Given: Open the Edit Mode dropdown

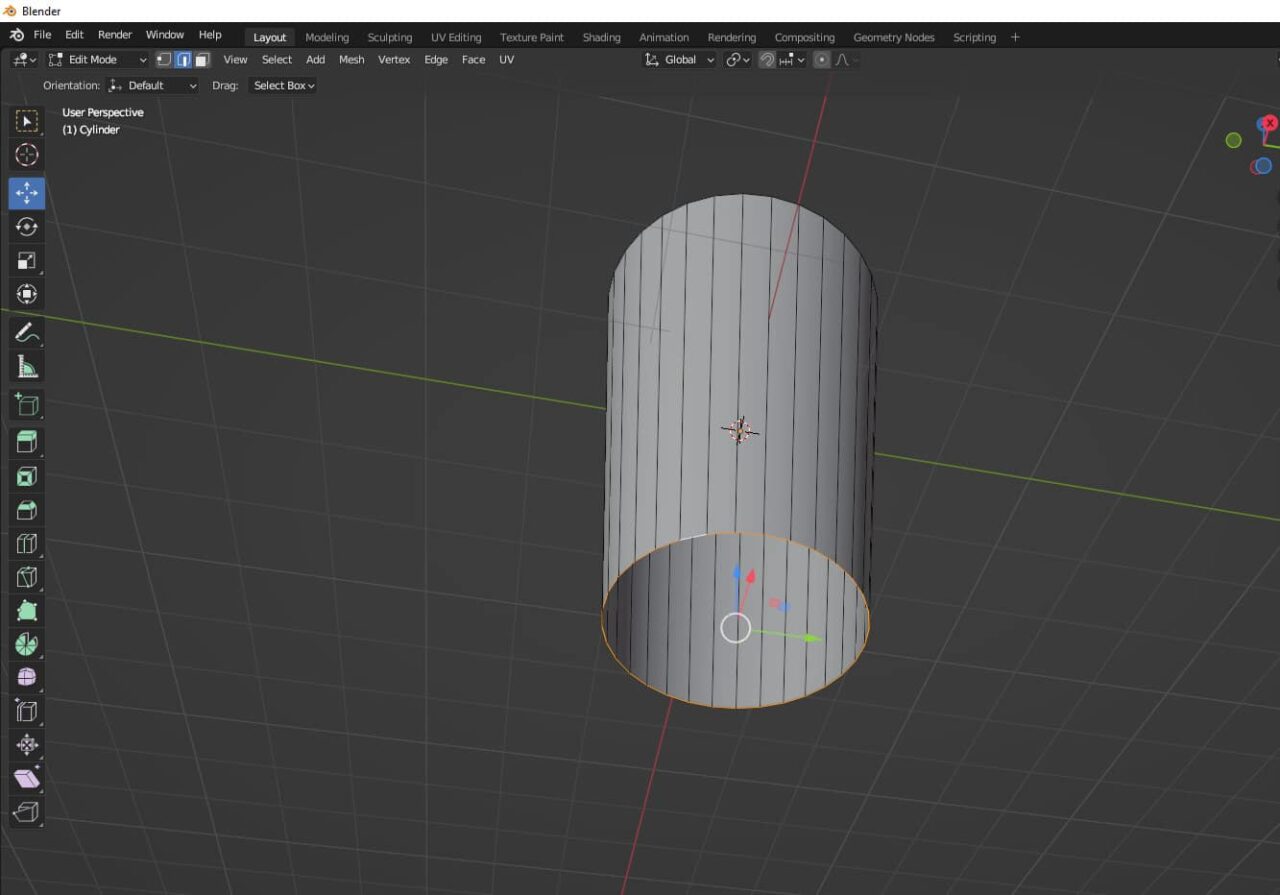Looking at the screenshot, I should (95, 59).
